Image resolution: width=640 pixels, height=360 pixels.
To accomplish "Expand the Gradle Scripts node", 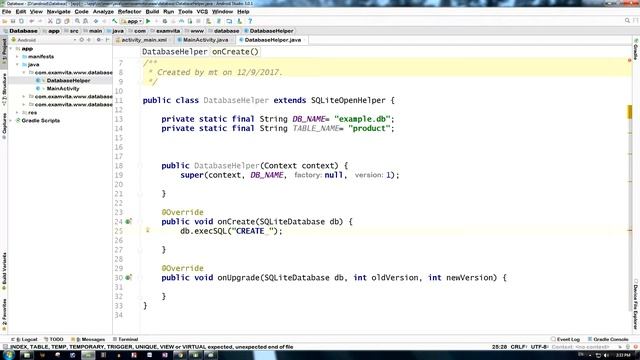I will pos(11,121).
